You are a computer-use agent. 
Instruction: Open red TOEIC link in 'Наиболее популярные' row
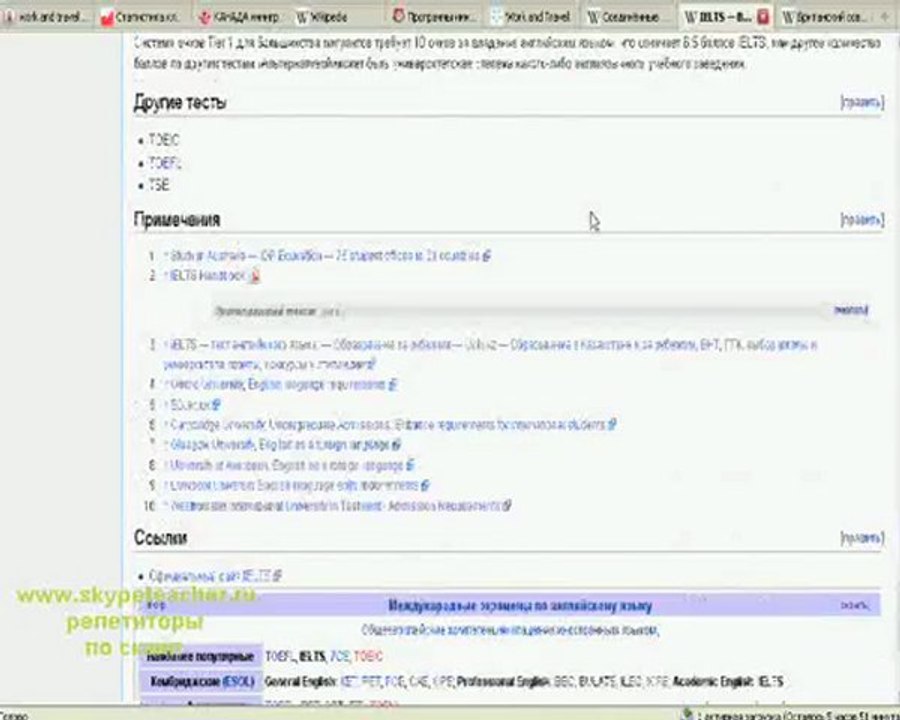(x=368, y=656)
